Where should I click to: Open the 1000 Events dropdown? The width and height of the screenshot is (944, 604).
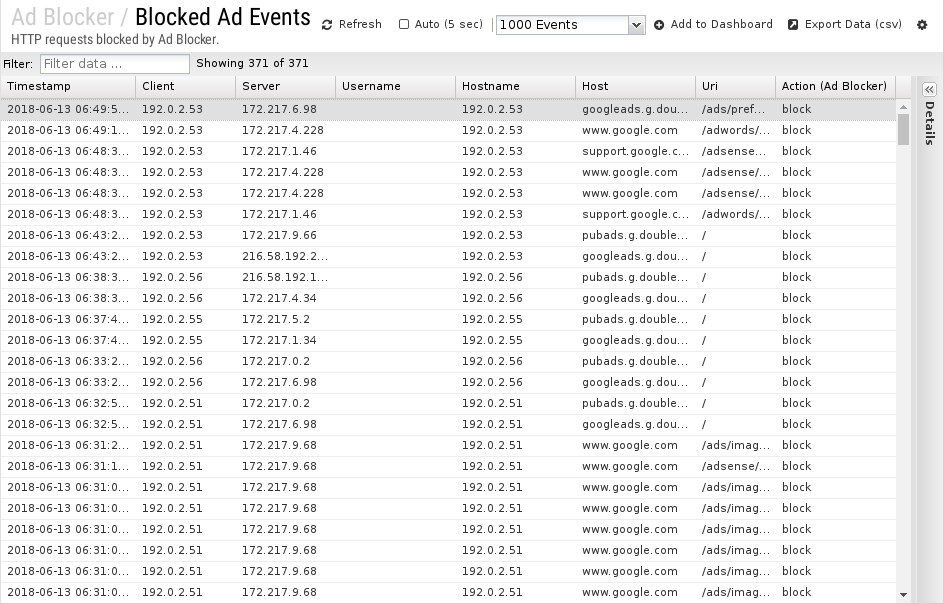tap(571, 25)
